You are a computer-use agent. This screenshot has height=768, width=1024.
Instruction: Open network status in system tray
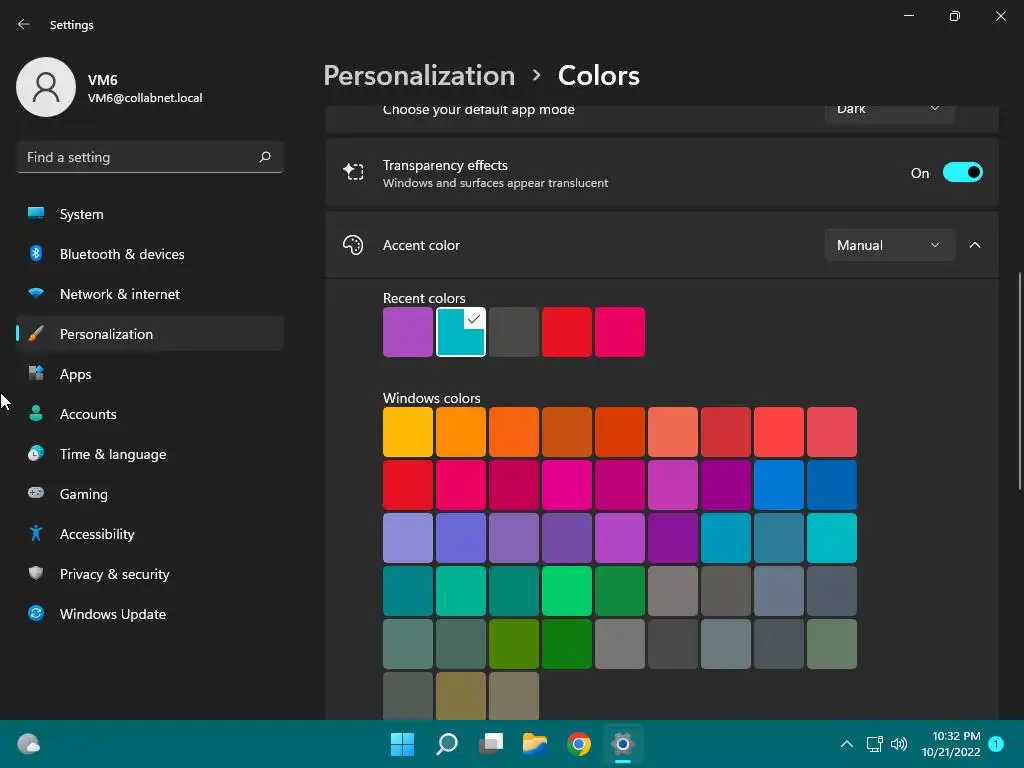click(874, 744)
